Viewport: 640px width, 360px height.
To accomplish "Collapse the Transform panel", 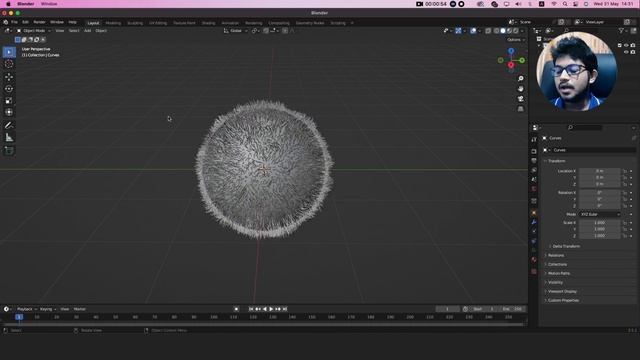I will point(556,161).
